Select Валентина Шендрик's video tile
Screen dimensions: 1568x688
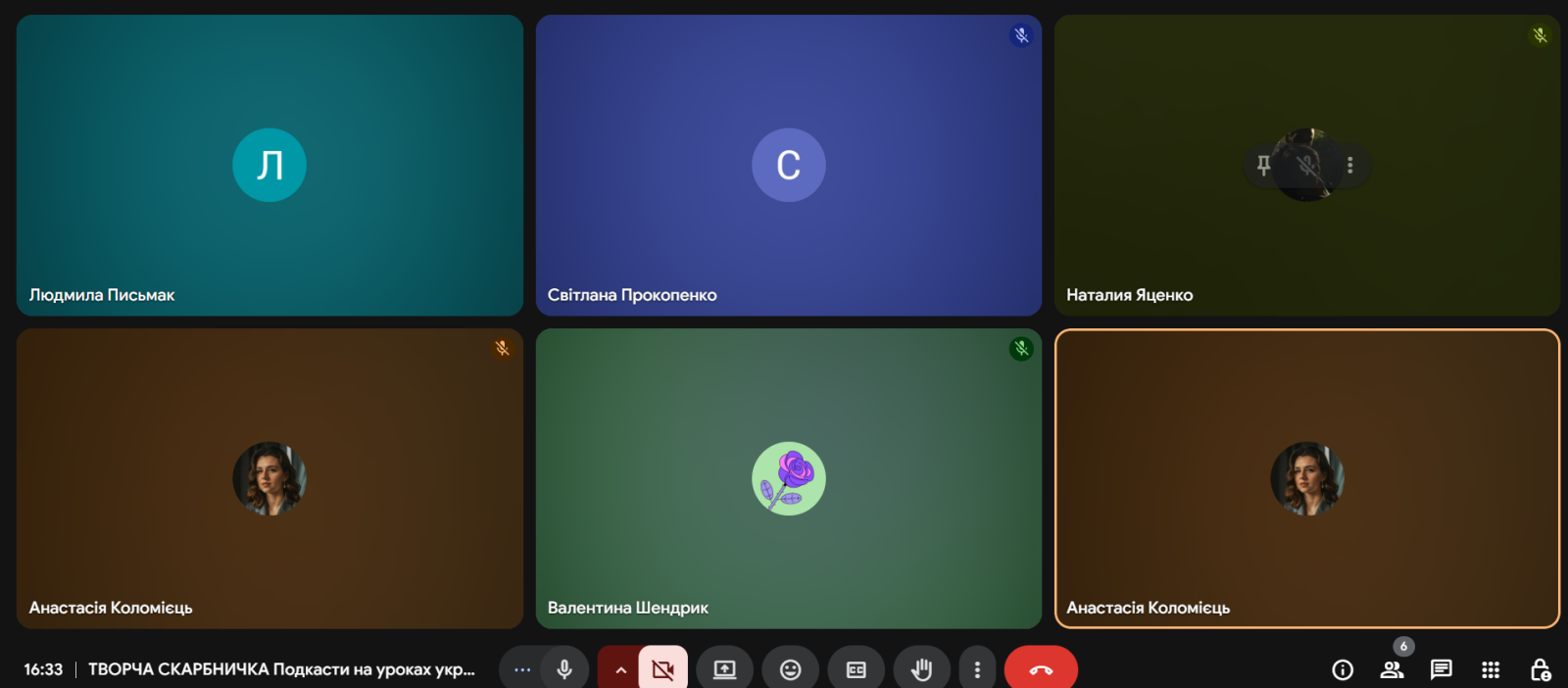pyautogui.click(x=788, y=549)
